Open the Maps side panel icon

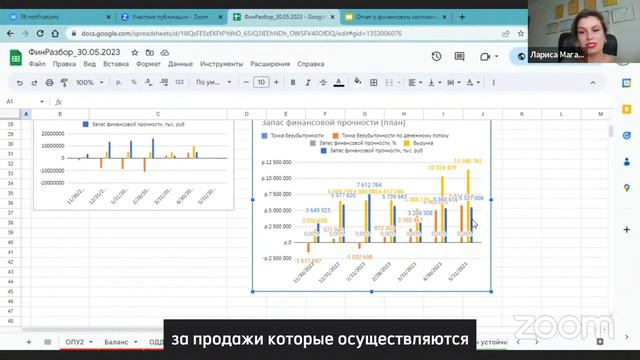click(627, 188)
